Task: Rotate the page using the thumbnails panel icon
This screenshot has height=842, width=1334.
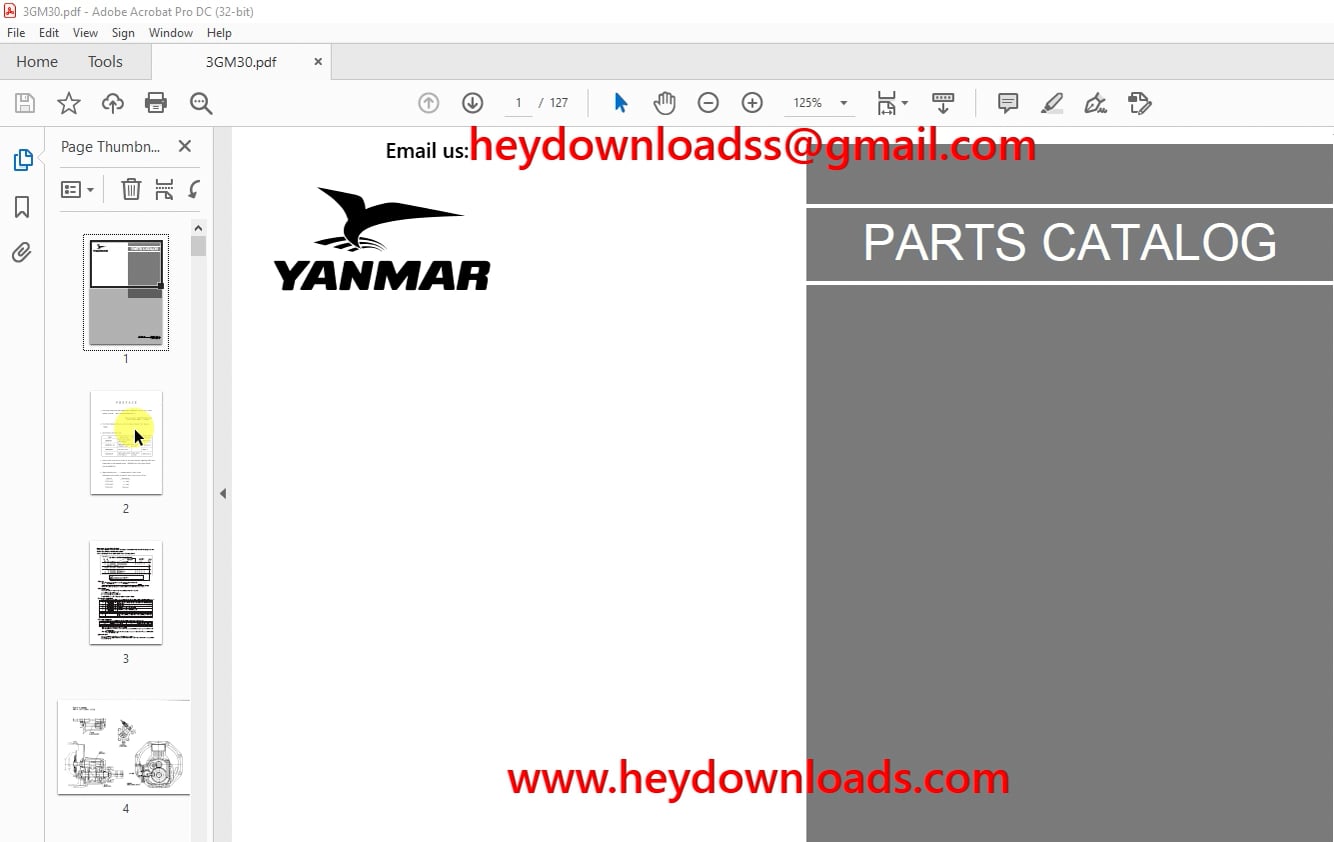Action: click(194, 189)
